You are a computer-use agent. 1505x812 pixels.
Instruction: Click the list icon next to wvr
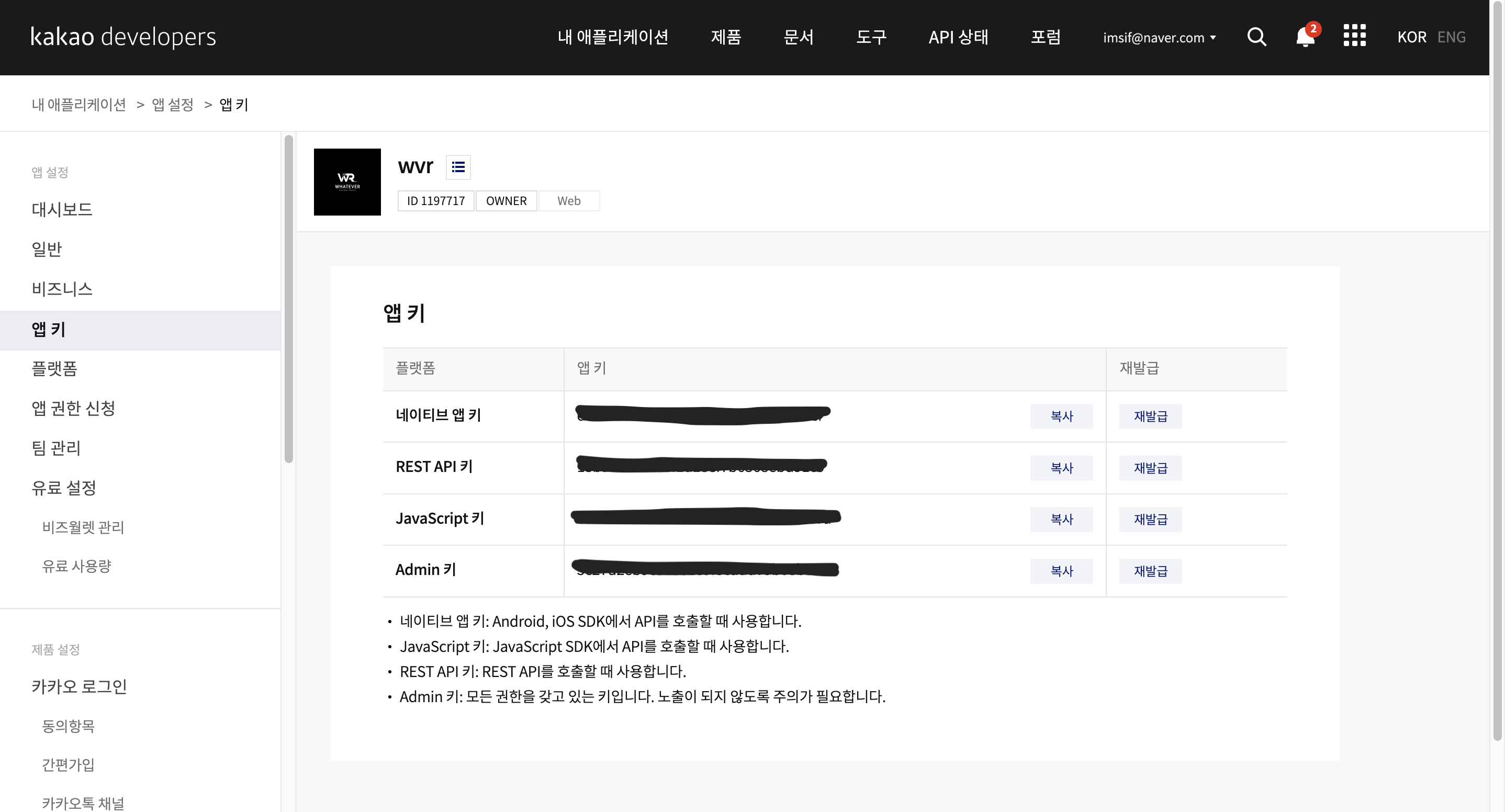click(x=458, y=167)
